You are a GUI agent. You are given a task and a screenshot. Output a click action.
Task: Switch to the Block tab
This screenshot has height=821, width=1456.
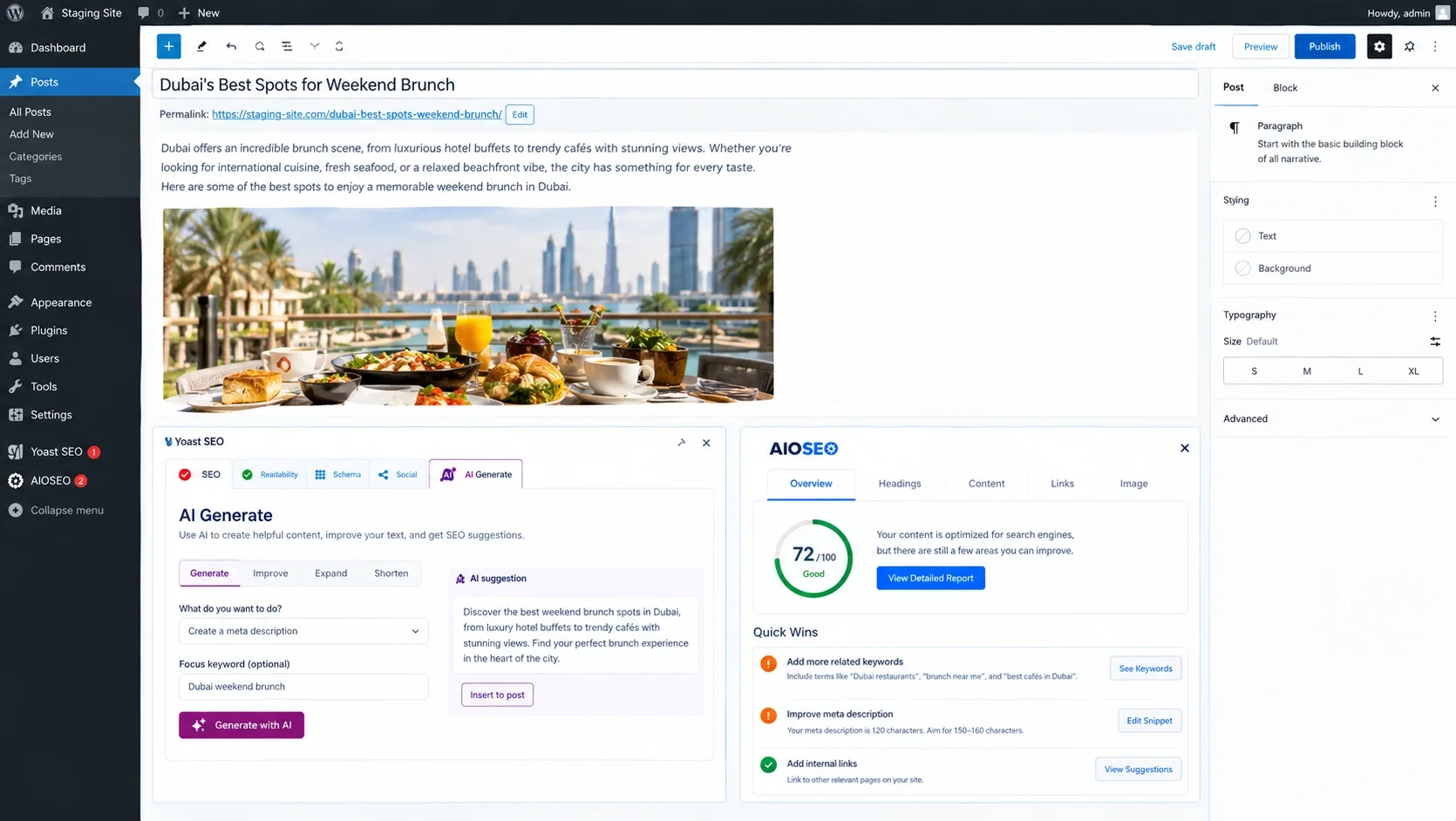1285,88
